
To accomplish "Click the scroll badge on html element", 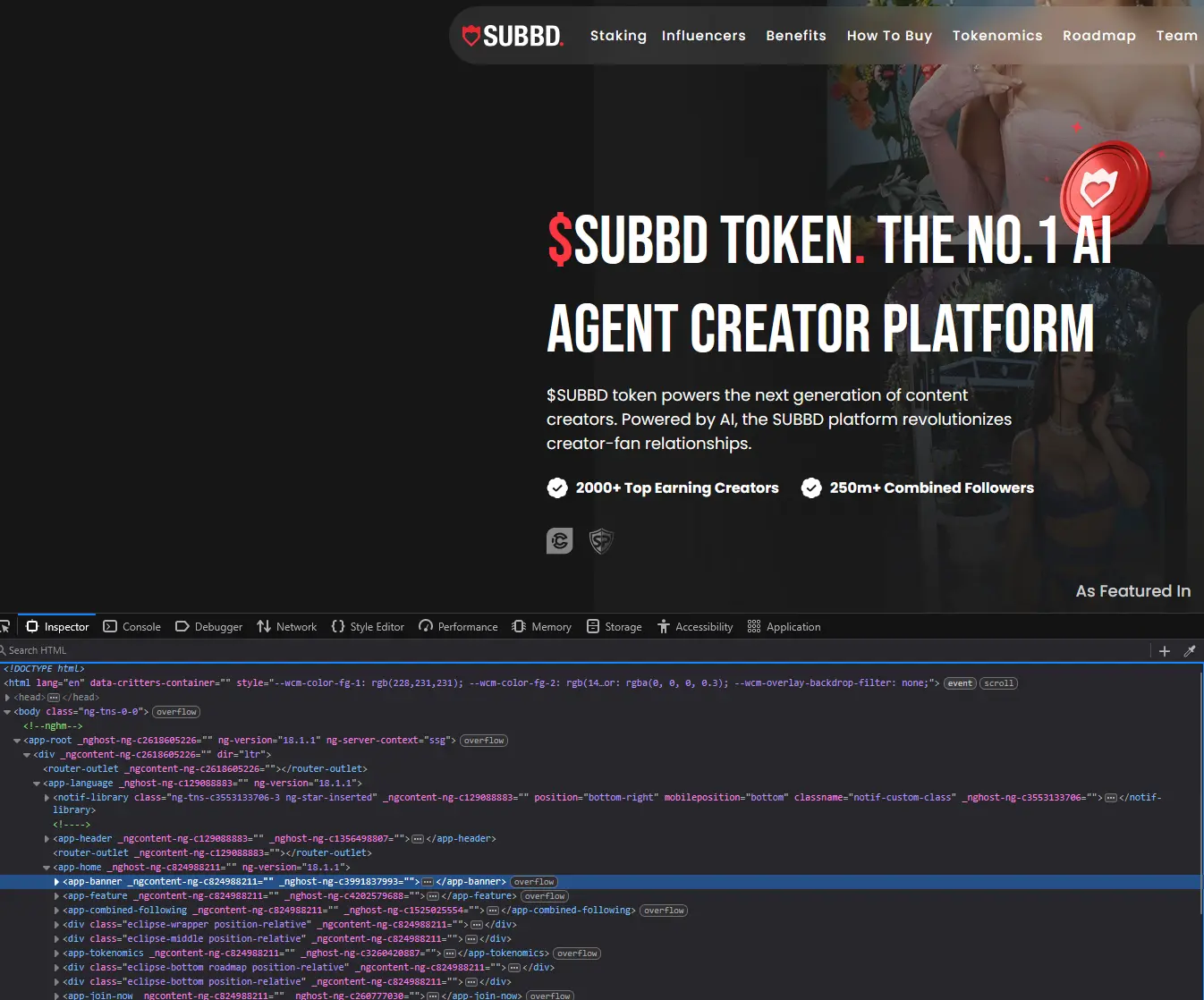I will coord(999,683).
